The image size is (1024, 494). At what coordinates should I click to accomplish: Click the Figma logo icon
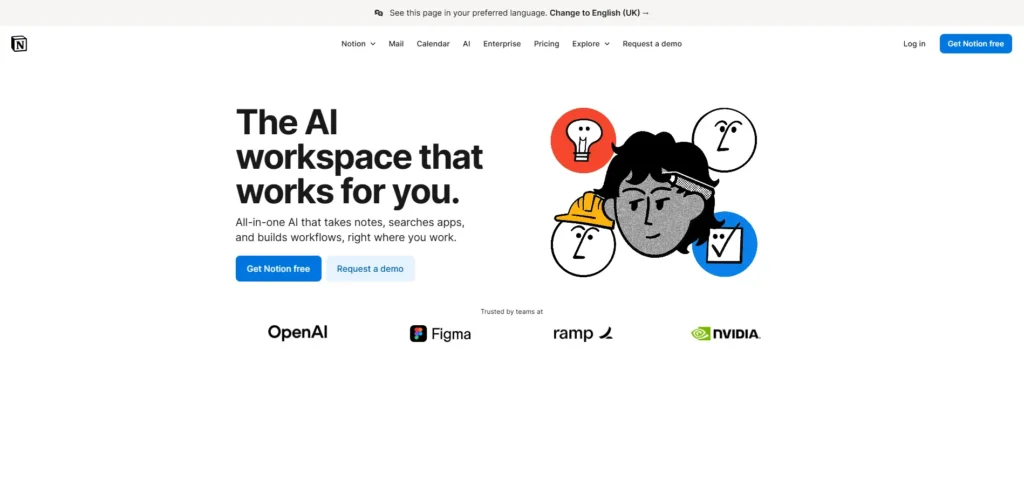coord(418,334)
